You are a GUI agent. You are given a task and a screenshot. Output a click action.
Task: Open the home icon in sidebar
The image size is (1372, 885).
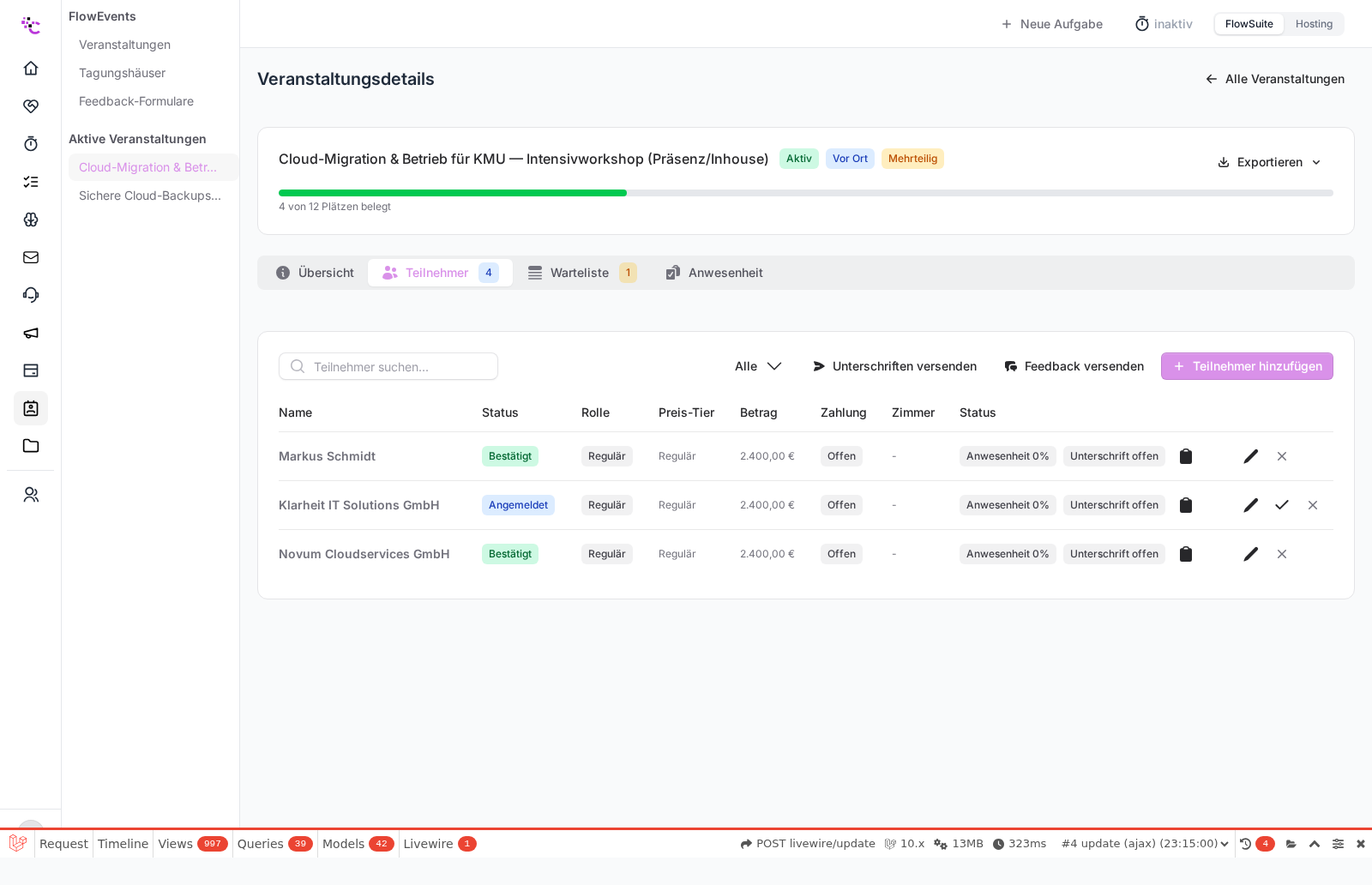click(x=31, y=68)
